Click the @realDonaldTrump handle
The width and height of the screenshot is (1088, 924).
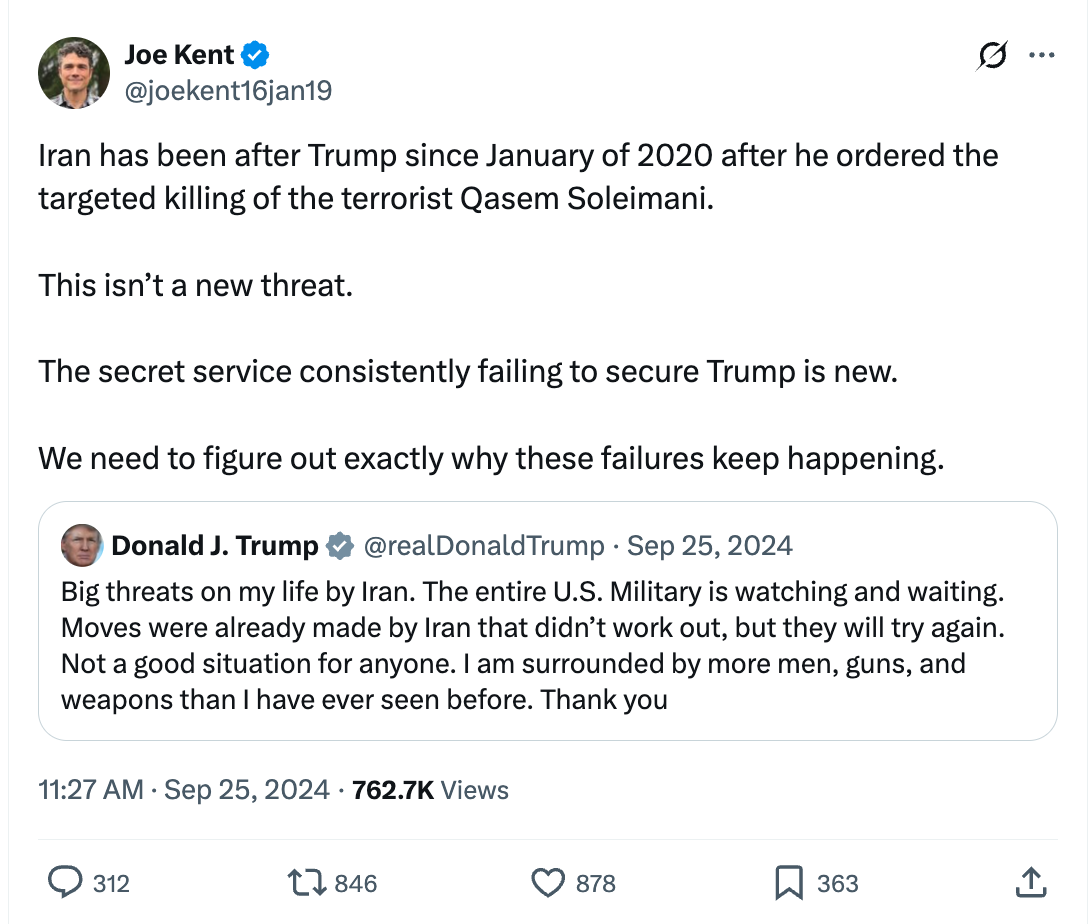point(484,546)
